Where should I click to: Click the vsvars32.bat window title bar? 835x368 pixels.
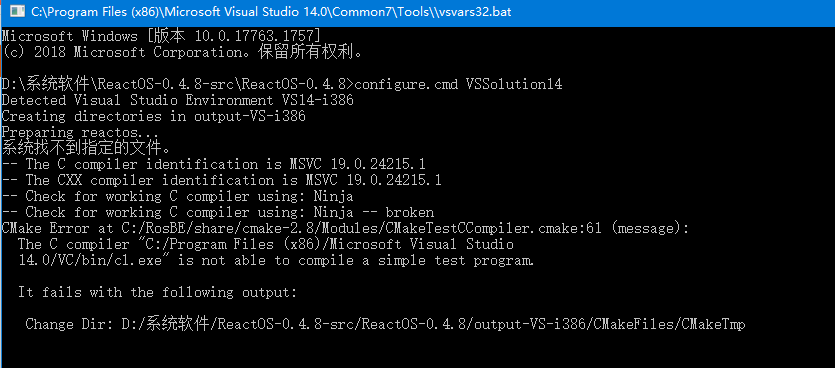pyautogui.click(x=418, y=11)
